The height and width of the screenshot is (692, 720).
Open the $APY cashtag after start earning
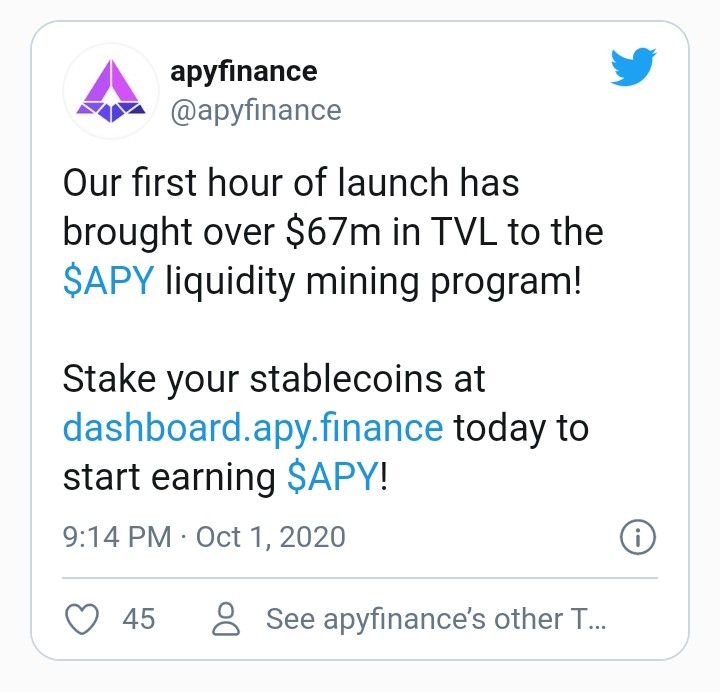(332, 477)
